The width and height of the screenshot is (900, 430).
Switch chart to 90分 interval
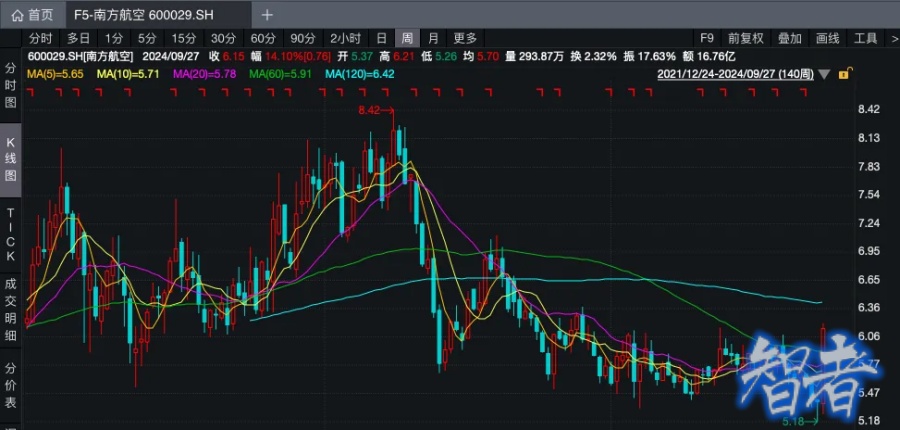(x=303, y=38)
